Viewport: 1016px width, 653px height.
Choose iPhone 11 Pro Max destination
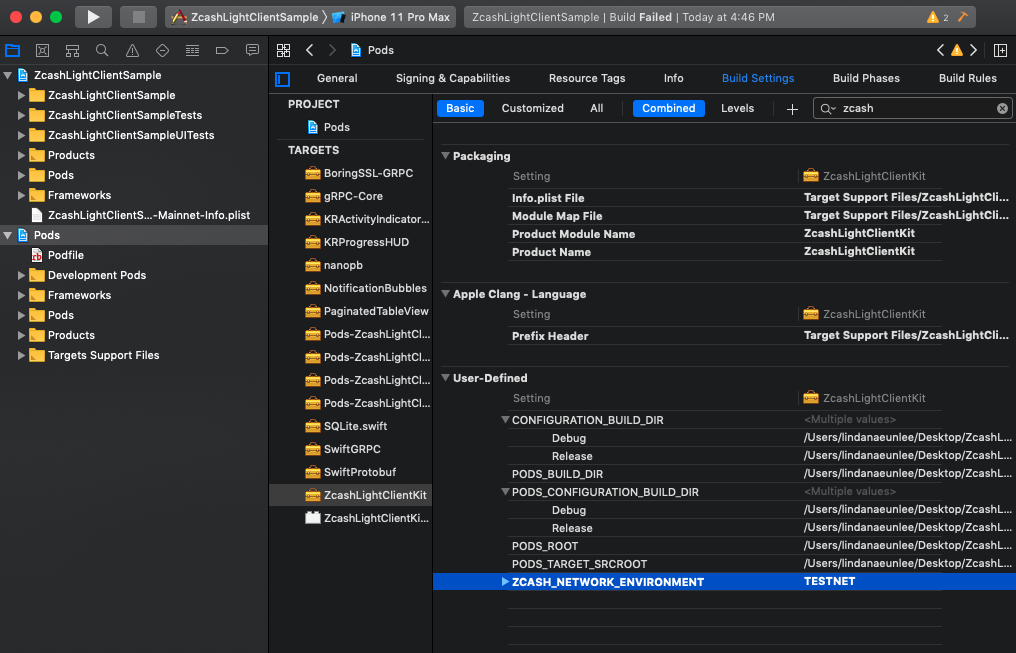click(x=391, y=17)
